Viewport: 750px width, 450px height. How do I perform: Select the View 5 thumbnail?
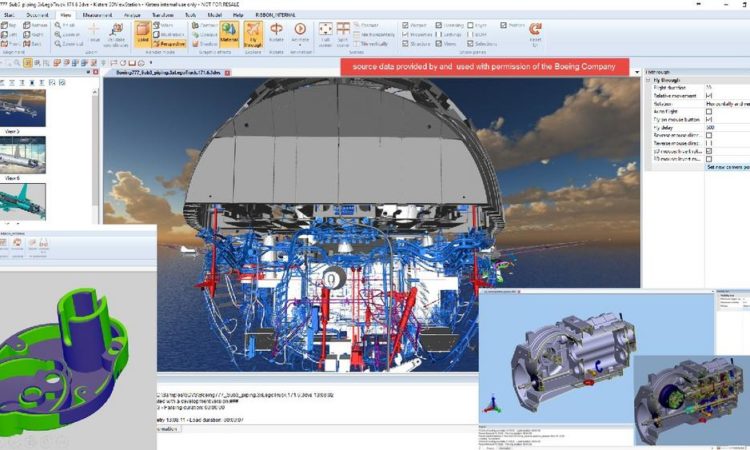click(23, 108)
